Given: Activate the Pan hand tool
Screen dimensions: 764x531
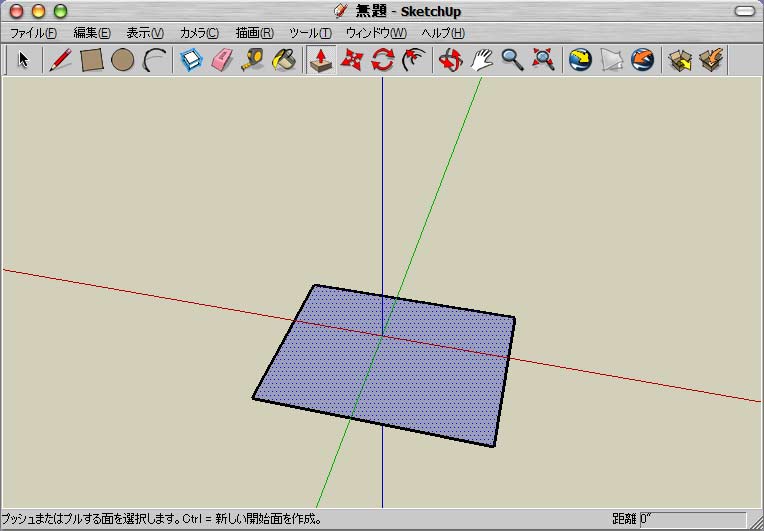Looking at the screenshot, I should pos(481,60).
